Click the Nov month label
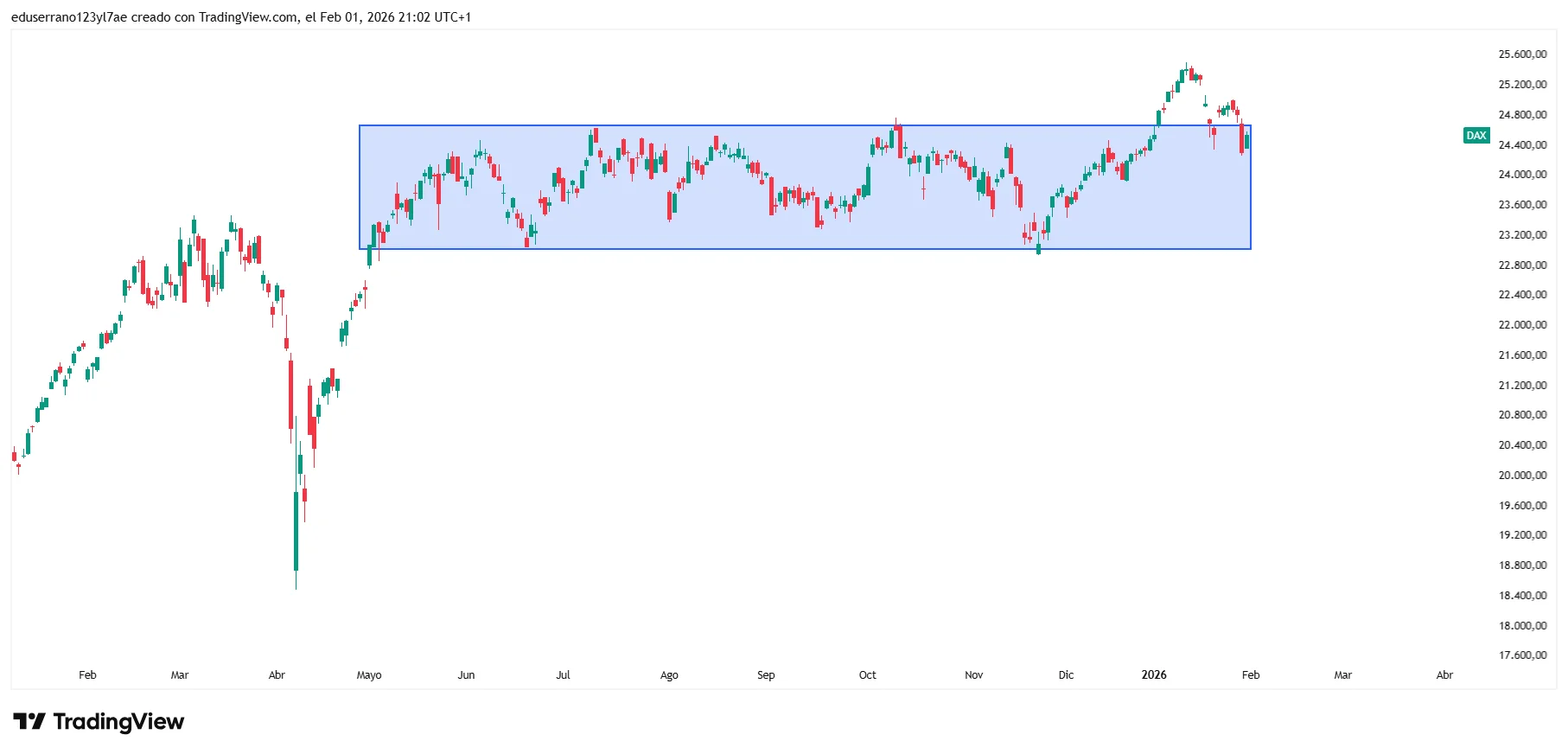This screenshot has width=1568, height=754. point(973,675)
